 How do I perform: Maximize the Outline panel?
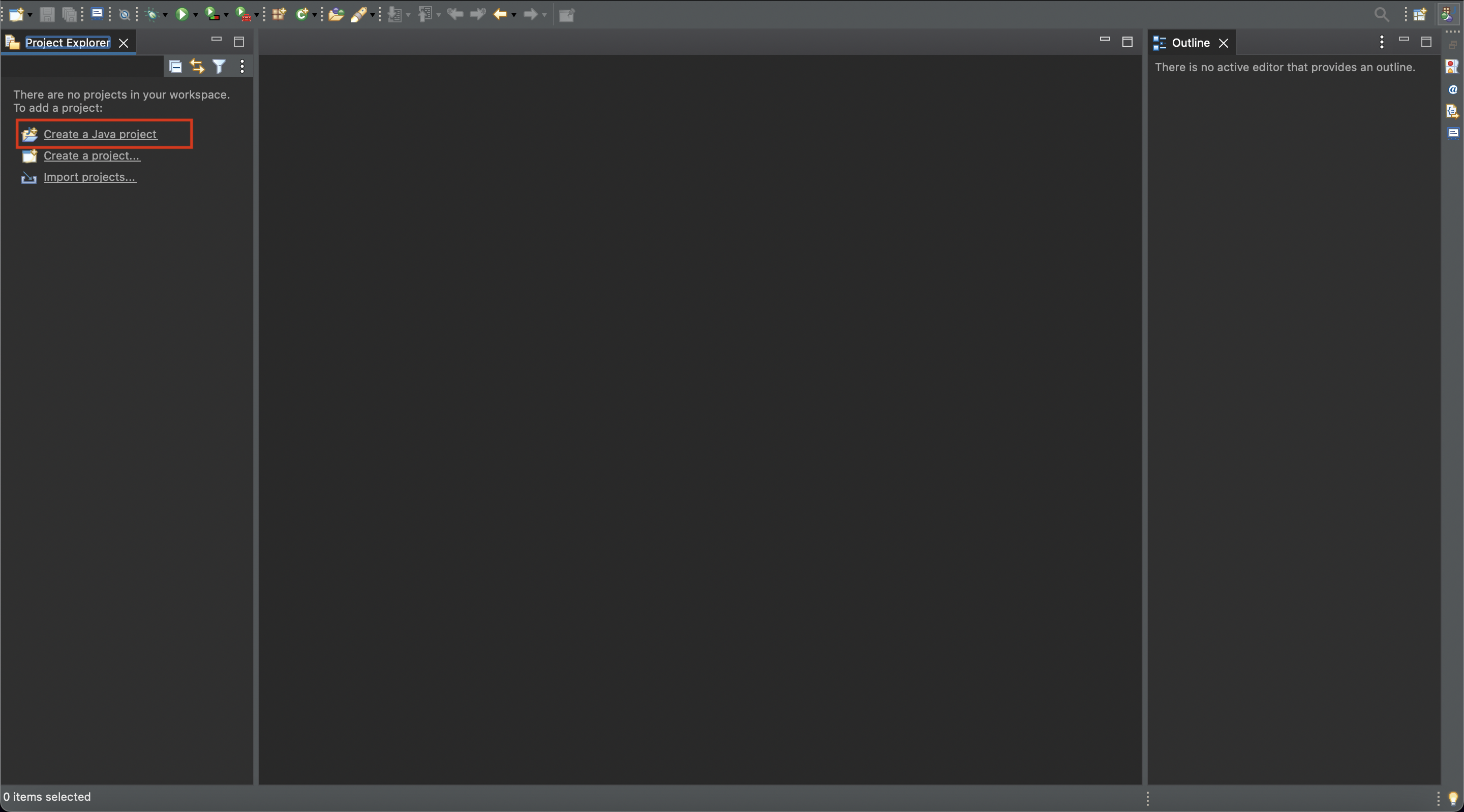1426,42
